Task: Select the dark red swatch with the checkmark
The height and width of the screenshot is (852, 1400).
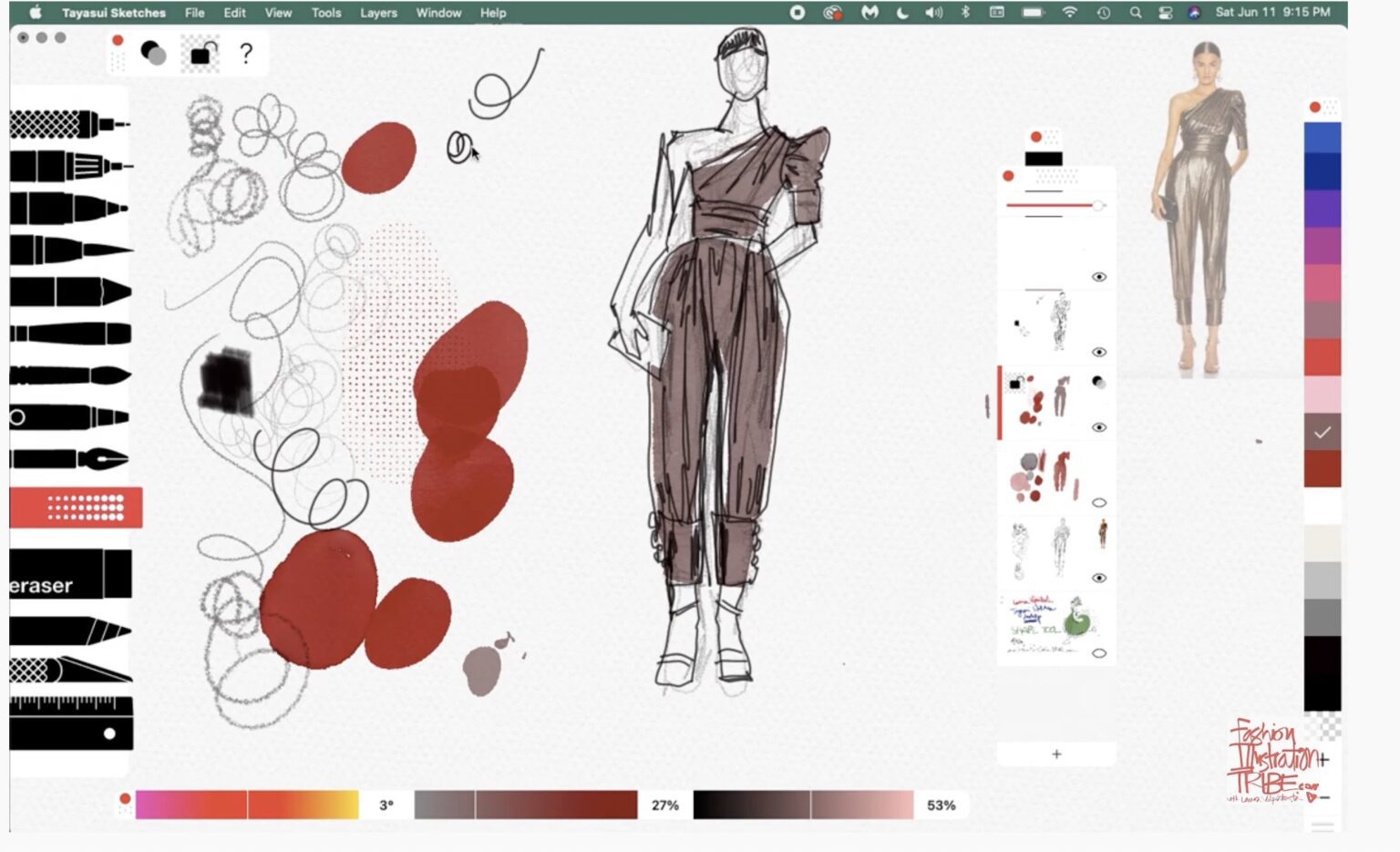Action: coord(1323,433)
